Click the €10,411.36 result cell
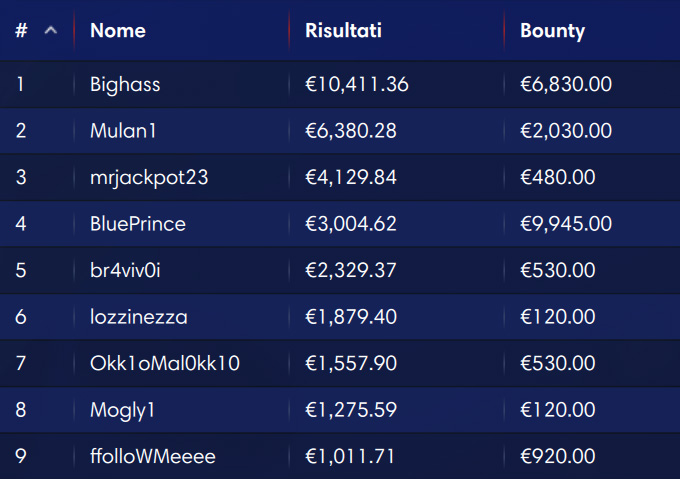The height and width of the screenshot is (479, 680). pos(357,84)
